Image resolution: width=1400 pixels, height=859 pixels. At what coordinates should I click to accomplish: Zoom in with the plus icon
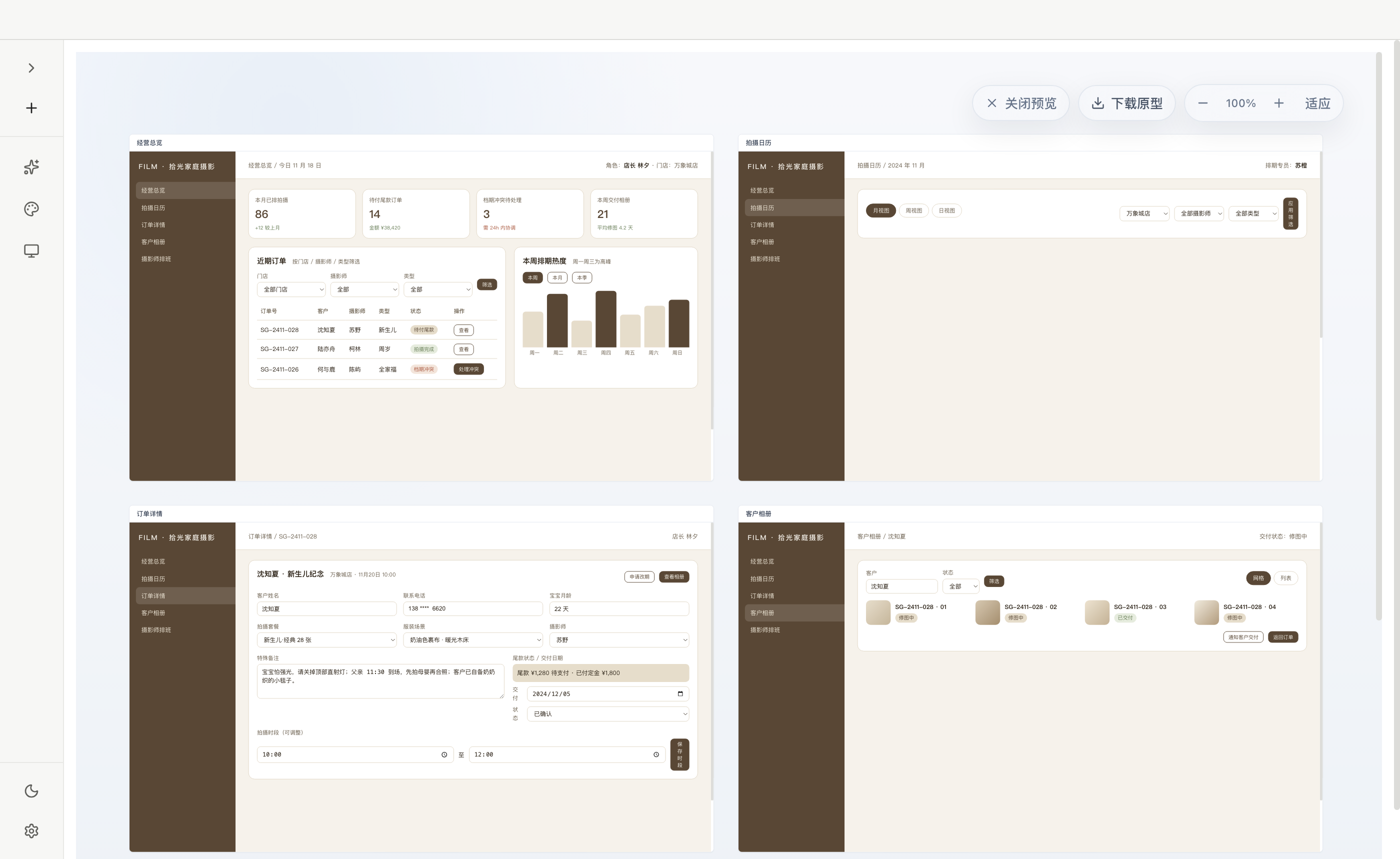[x=1278, y=103]
